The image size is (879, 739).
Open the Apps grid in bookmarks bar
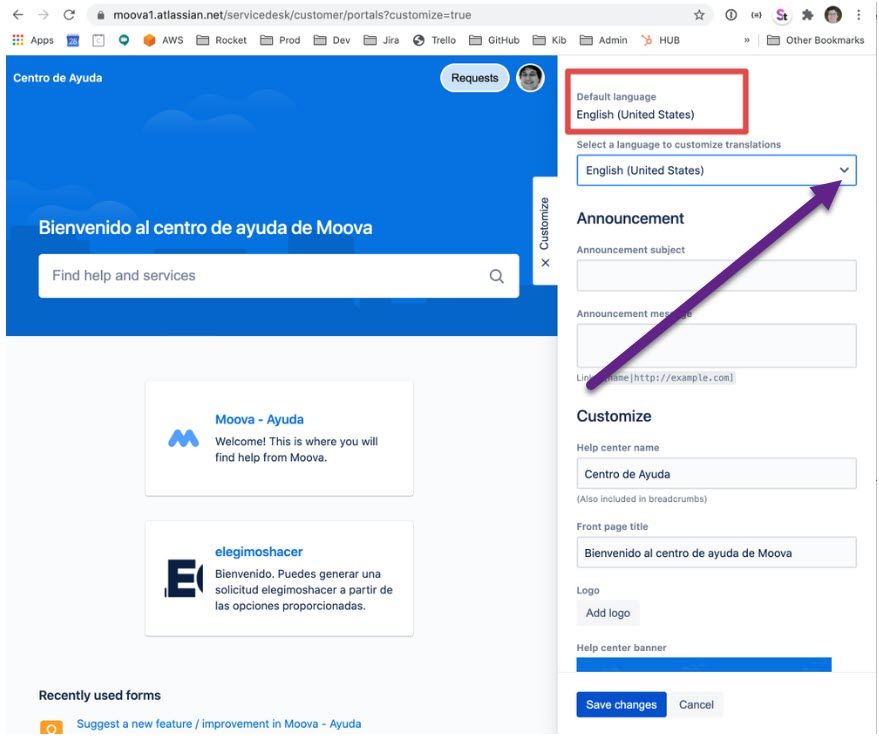coord(33,40)
